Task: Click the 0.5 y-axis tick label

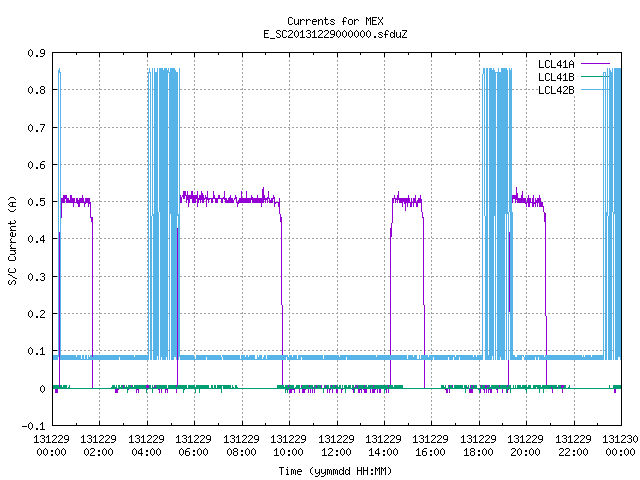Action: [x=37, y=202]
